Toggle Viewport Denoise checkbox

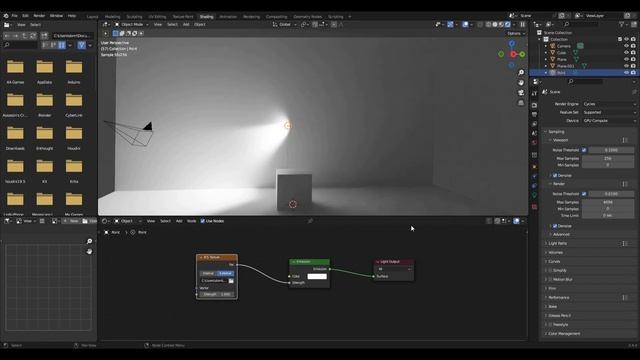(x=555, y=176)
